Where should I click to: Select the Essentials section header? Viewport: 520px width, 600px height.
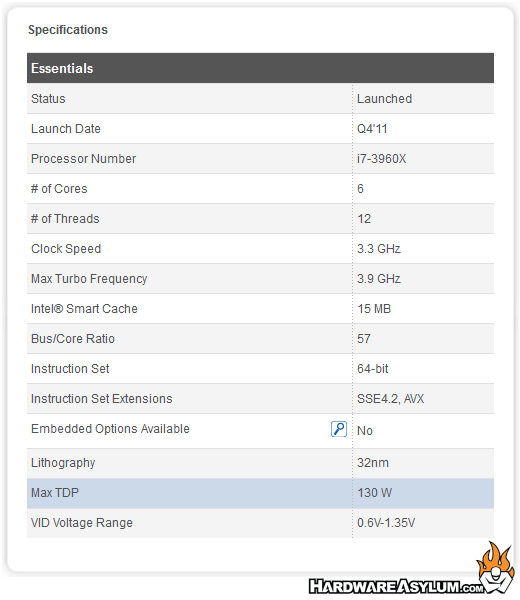[x=260, y=68]
